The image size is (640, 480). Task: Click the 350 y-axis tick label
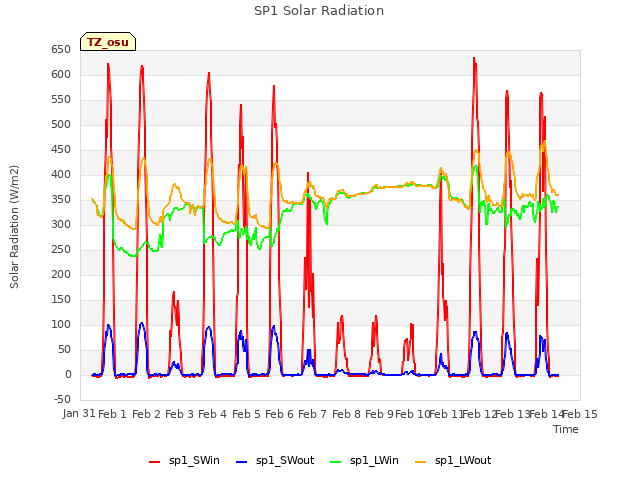coord(61,199)
